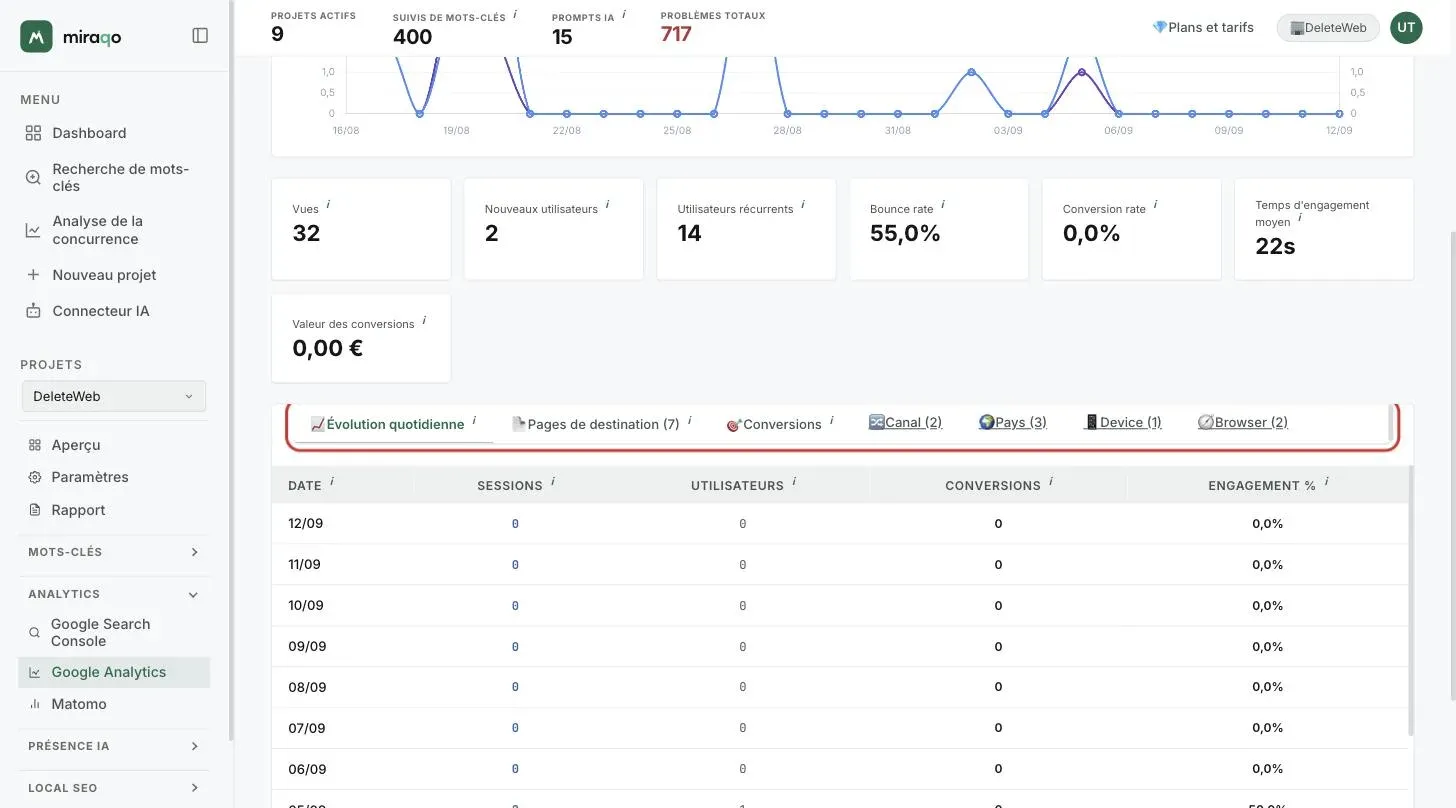Open Plans et tarifs

point(1203,27)
